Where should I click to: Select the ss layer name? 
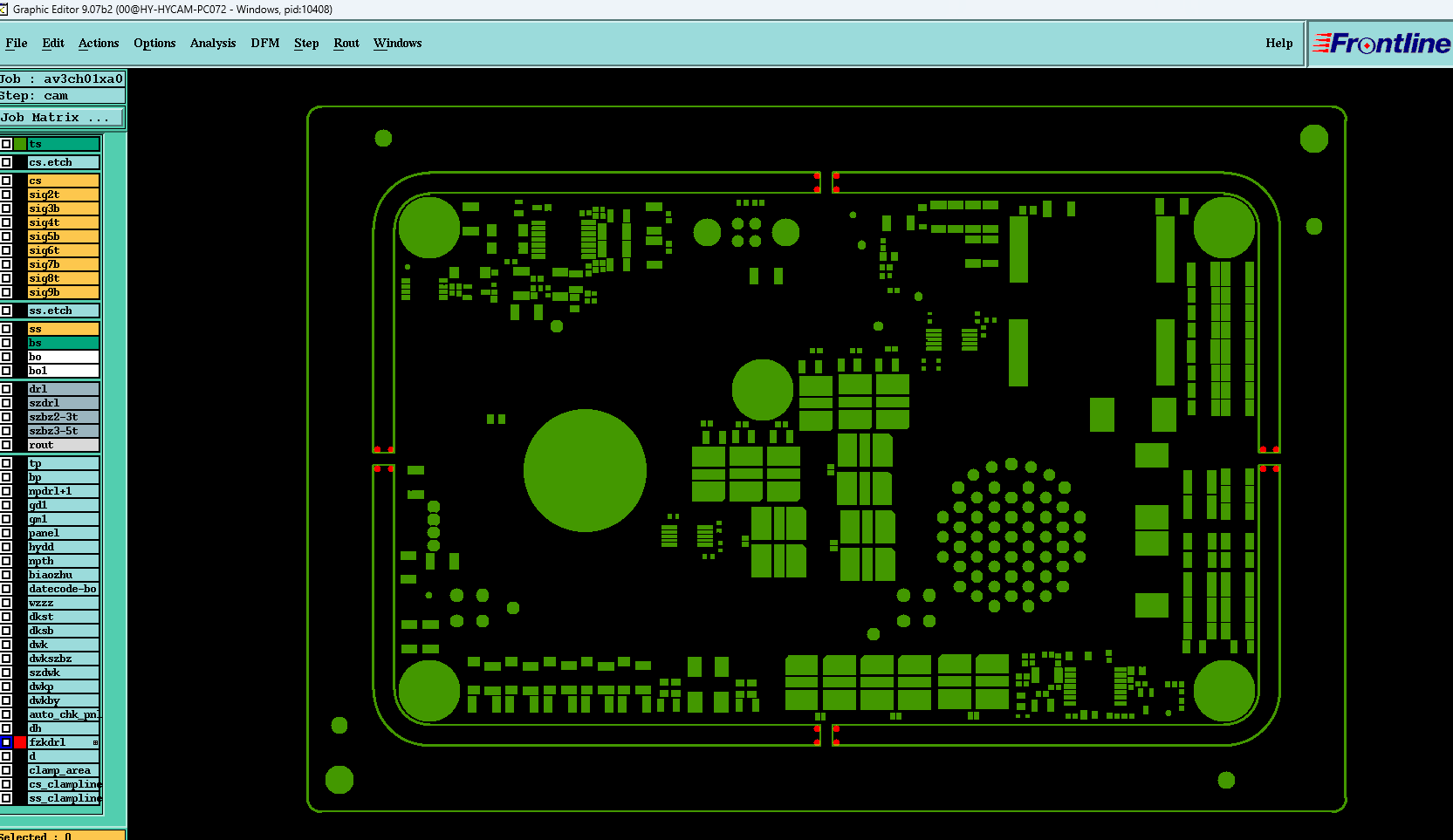(64, 329)
